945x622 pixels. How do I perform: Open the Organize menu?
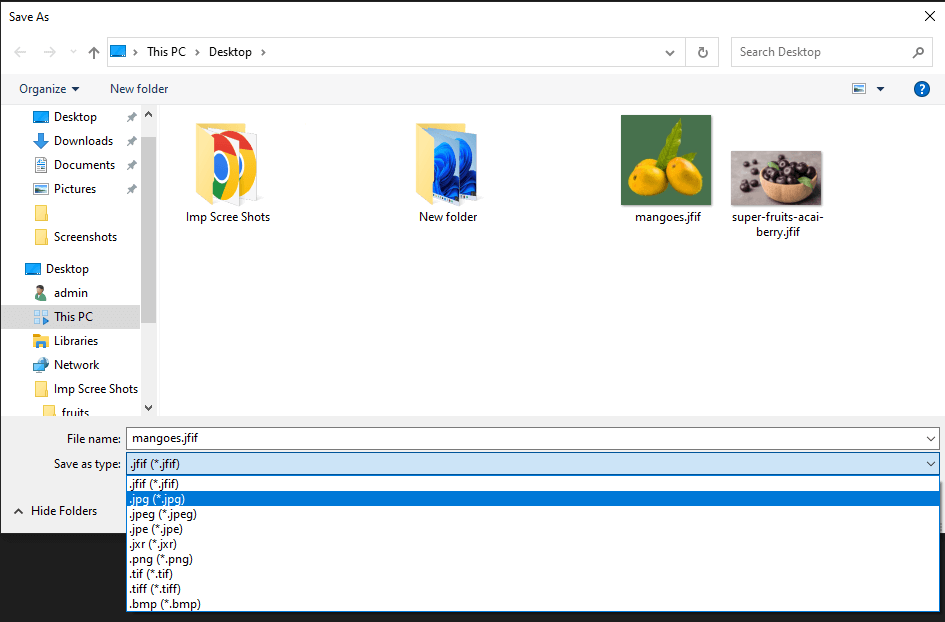tap(49, 89)
